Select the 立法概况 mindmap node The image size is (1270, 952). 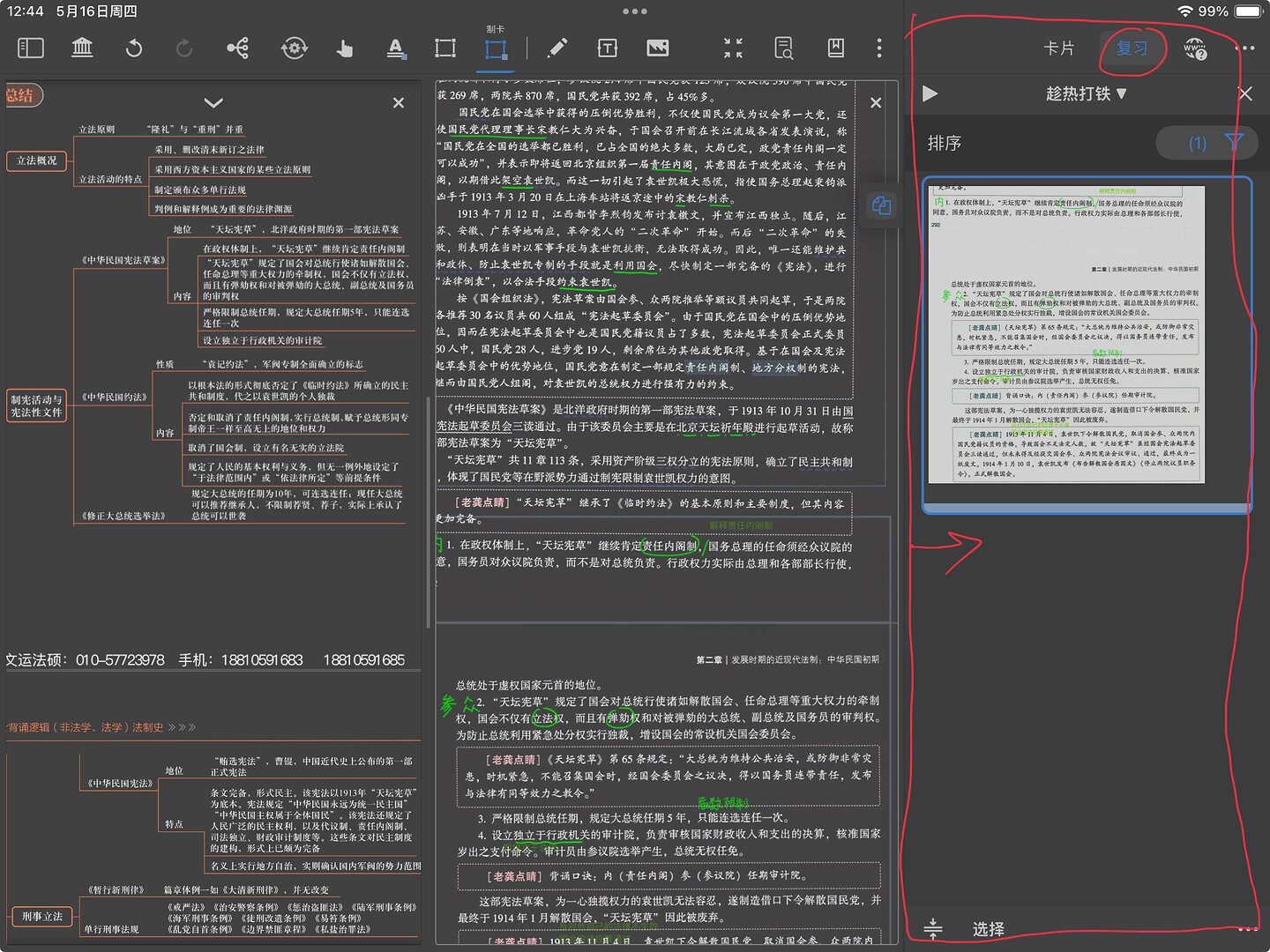coord(37,160)
